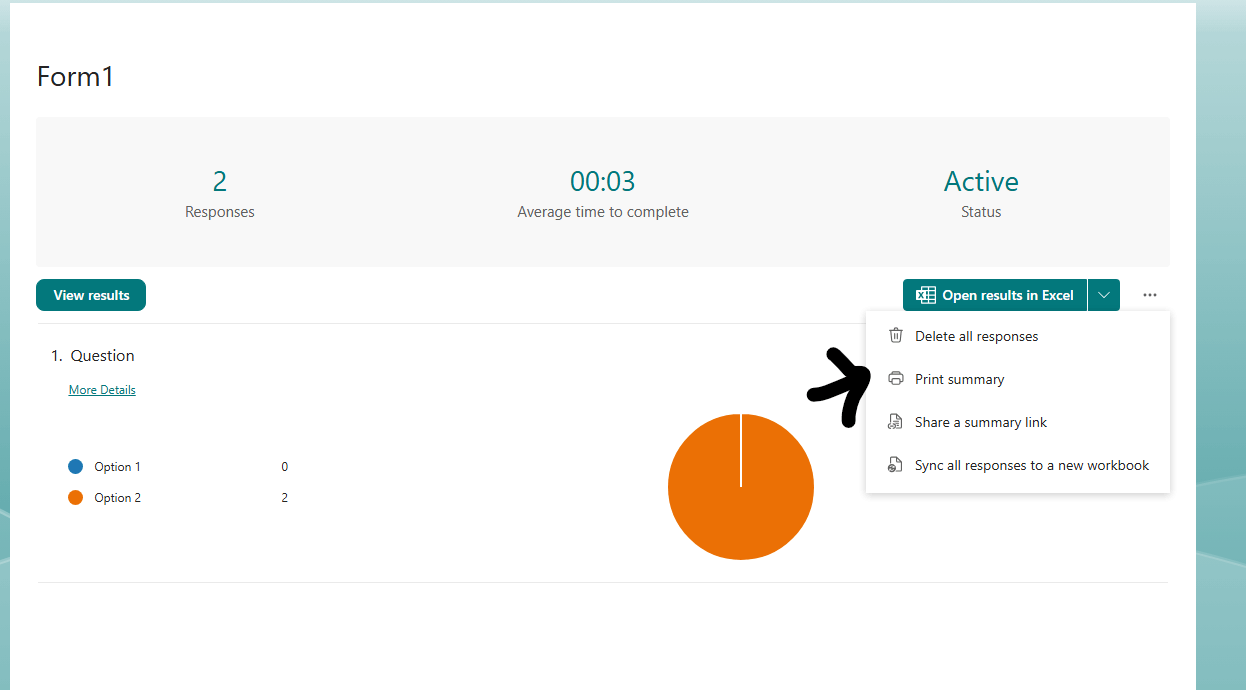Click the Responses count of 2
This screenshot has width=1246, height=690.
click(x=220, y=181)
